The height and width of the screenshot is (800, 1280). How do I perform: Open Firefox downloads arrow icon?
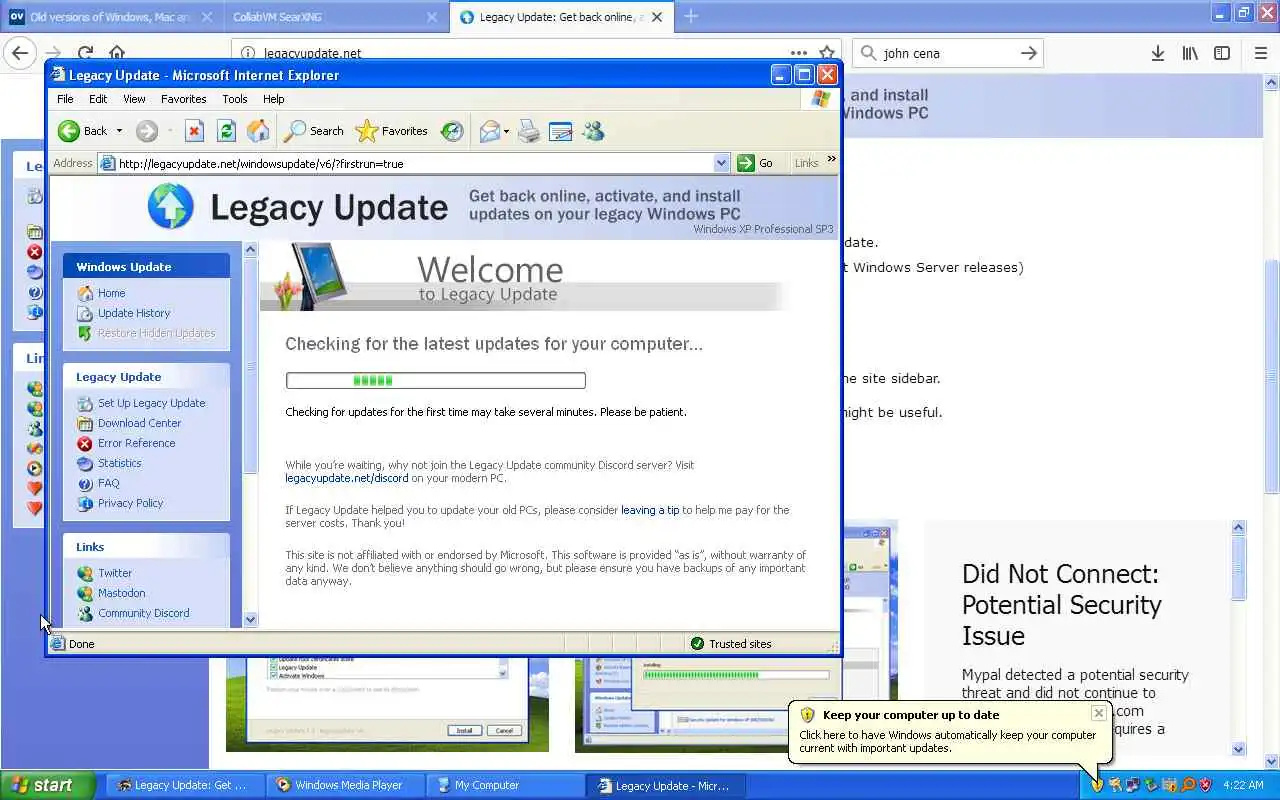1157,53
